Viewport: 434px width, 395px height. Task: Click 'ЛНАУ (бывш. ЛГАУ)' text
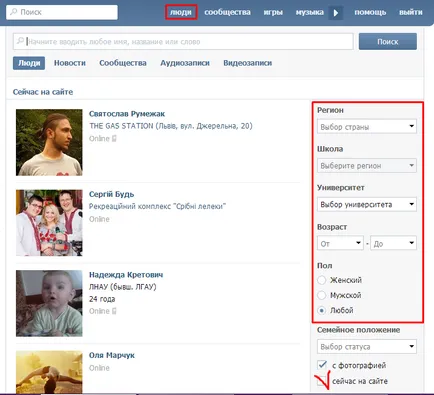[122, 287]
